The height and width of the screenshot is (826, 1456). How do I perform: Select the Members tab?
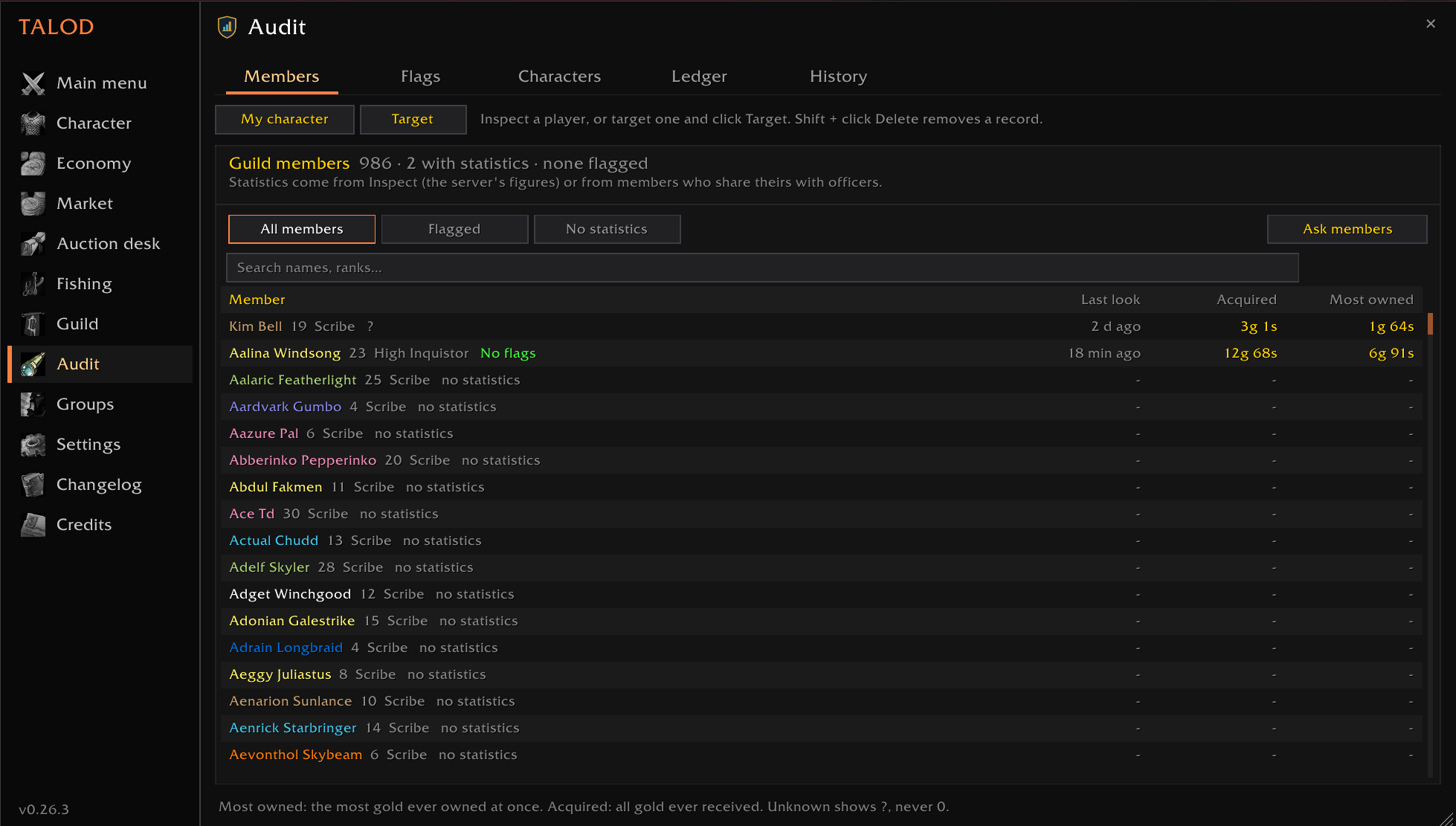(282, 77)
